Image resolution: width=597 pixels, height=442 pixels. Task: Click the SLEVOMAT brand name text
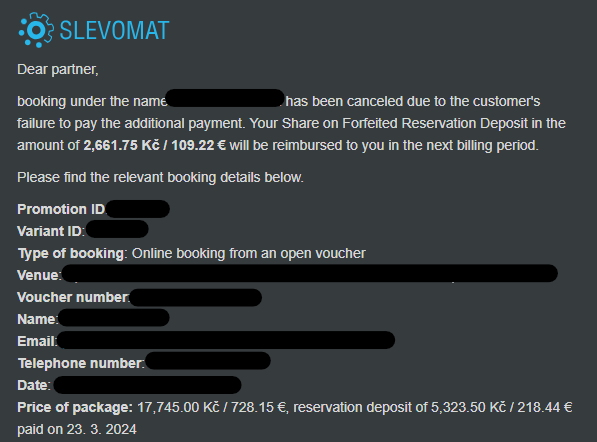click(x=114, y=30)
